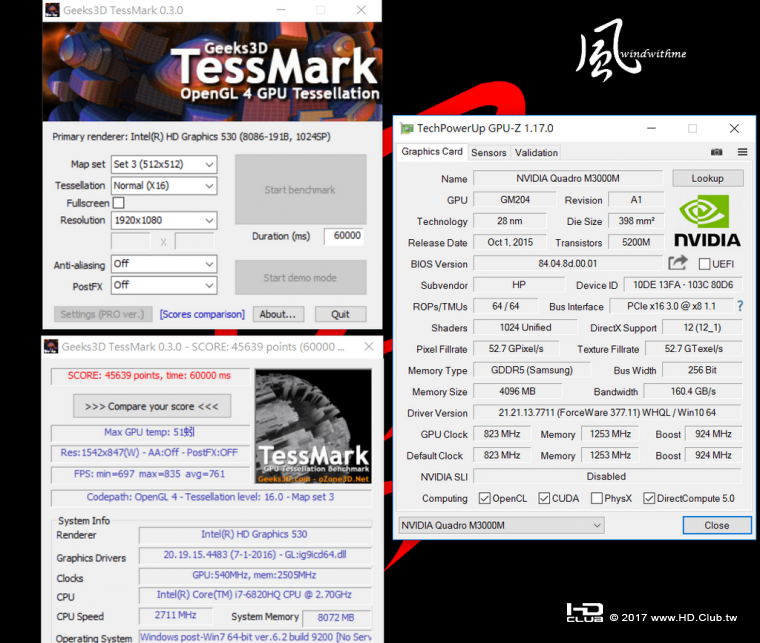
Task: Click the About... button in TessMark
Action: coord(278,314)
